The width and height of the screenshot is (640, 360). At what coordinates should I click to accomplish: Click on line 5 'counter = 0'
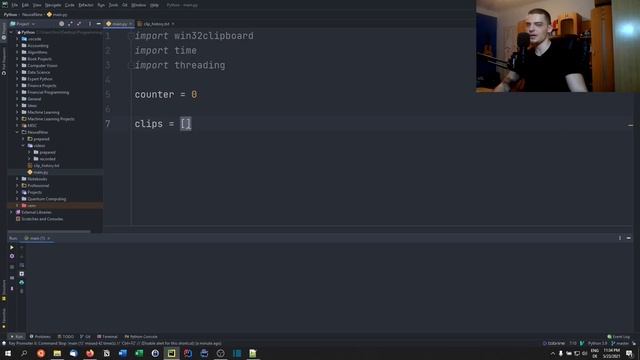(166, 94)
